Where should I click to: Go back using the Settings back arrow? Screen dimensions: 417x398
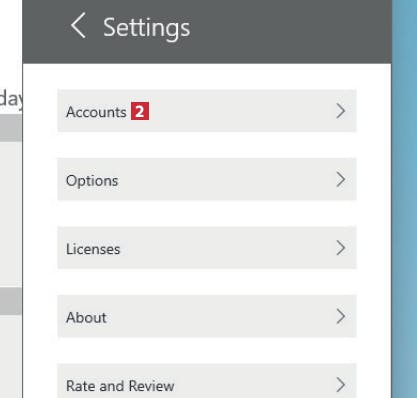[x=78, y=26]
